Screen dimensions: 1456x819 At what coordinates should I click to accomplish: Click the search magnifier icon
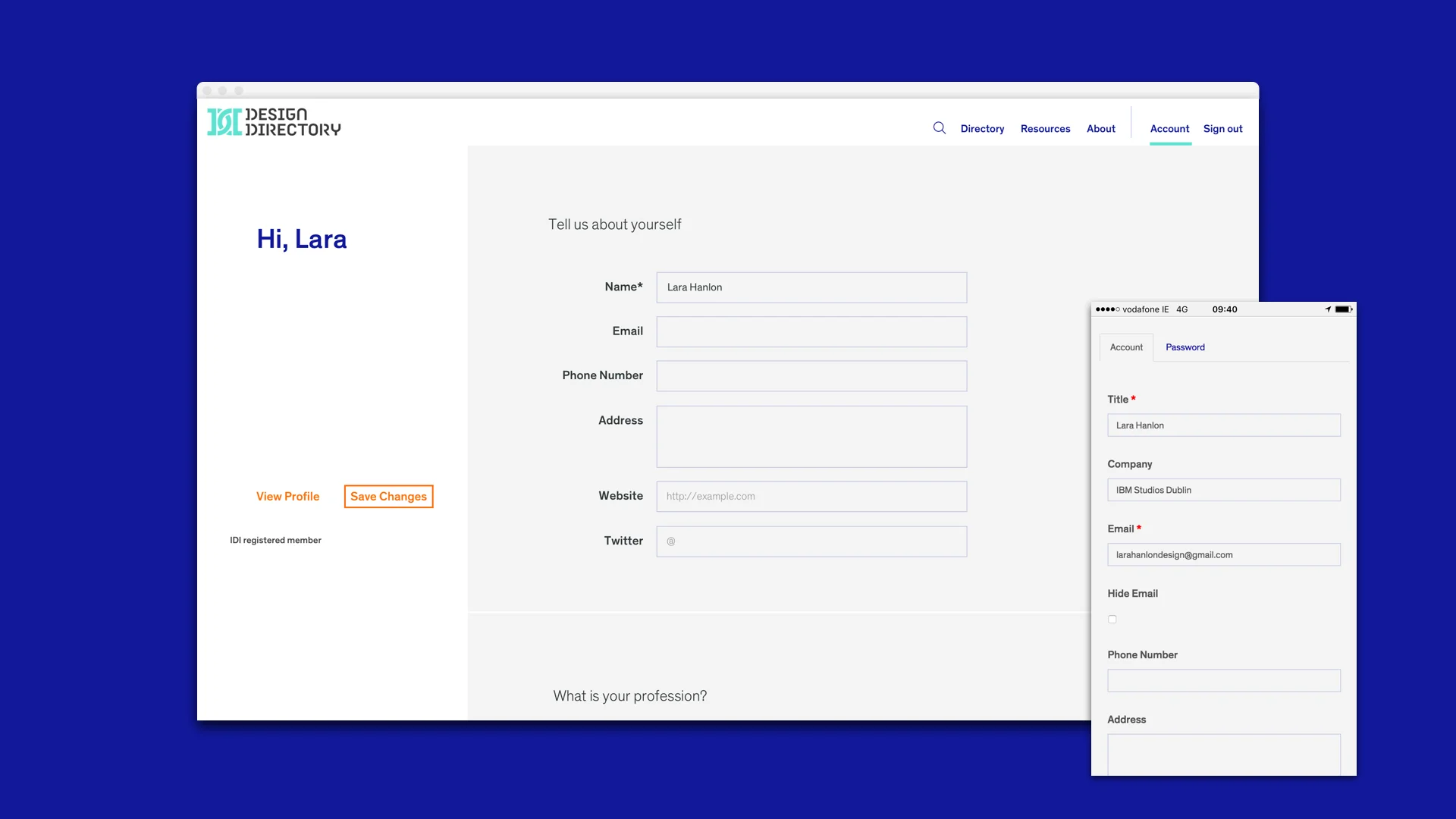[939, 127]
